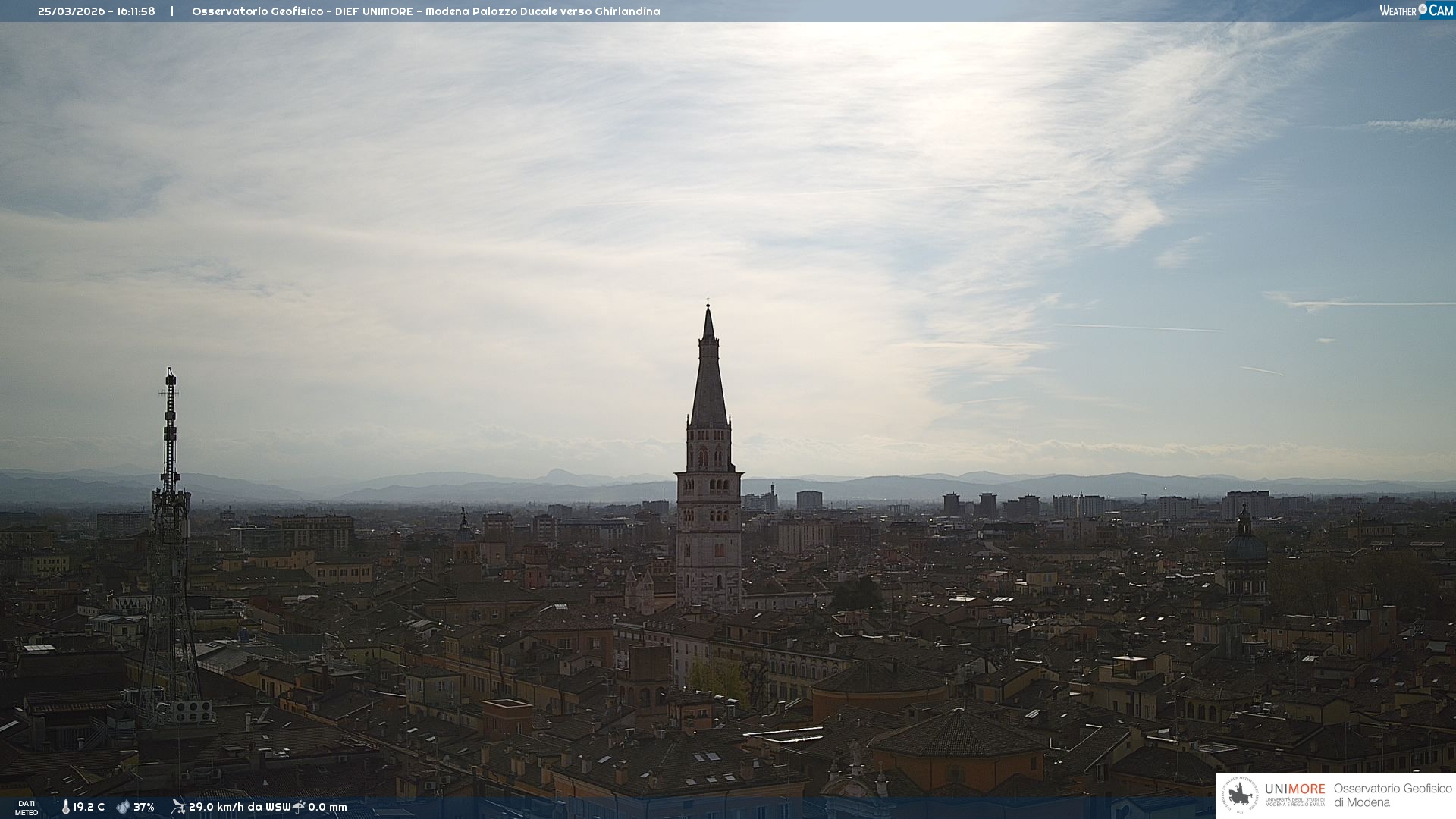1456x819 pixels.
Task: Click the lattice antenna tower on left
Action: (x=170, y=531)
